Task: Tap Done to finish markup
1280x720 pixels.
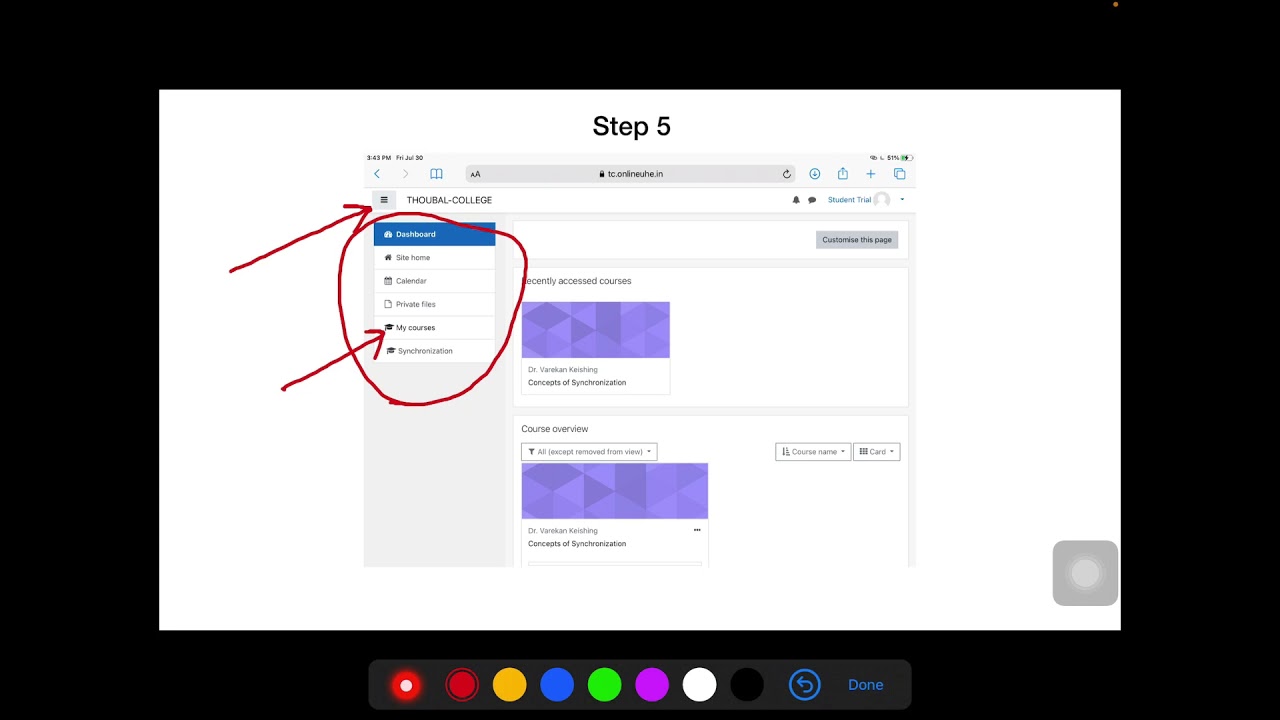Action: 865,685
